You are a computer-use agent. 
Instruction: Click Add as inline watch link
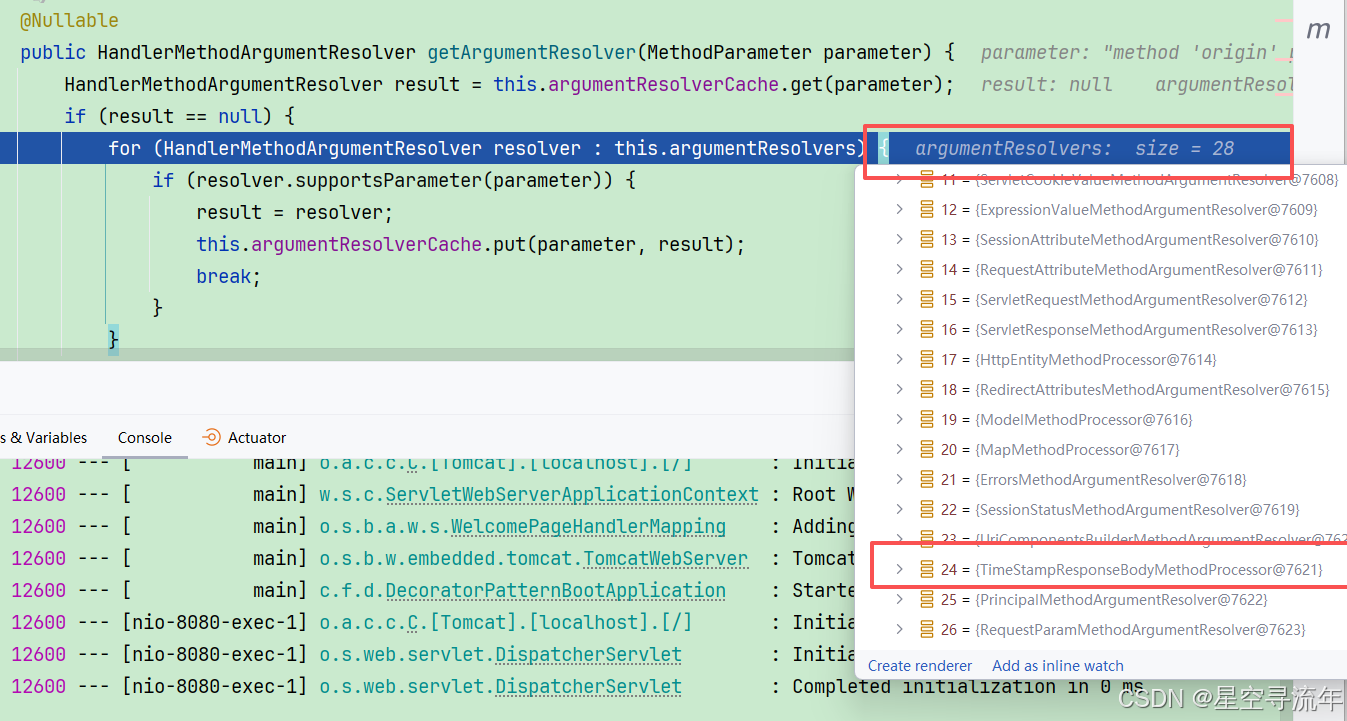[x=1058, y=665]
